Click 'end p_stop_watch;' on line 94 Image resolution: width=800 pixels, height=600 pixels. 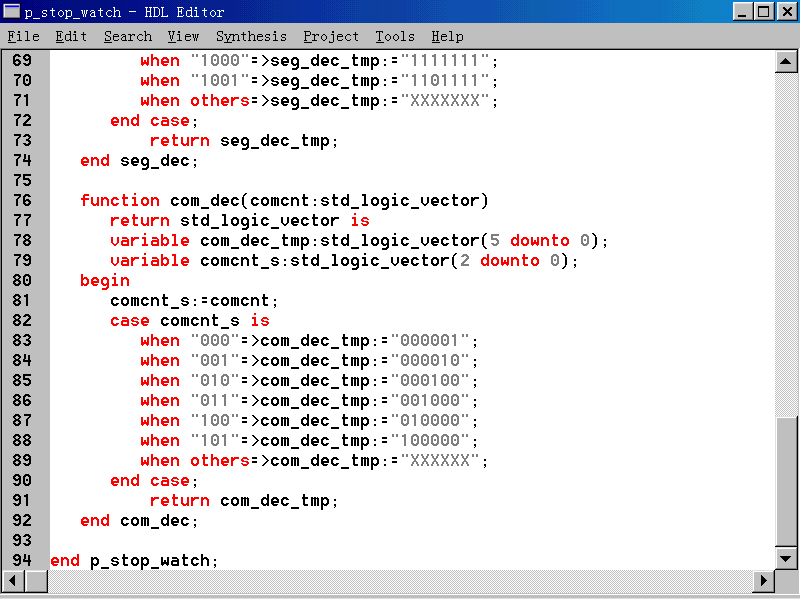click(x=134, y=561)
